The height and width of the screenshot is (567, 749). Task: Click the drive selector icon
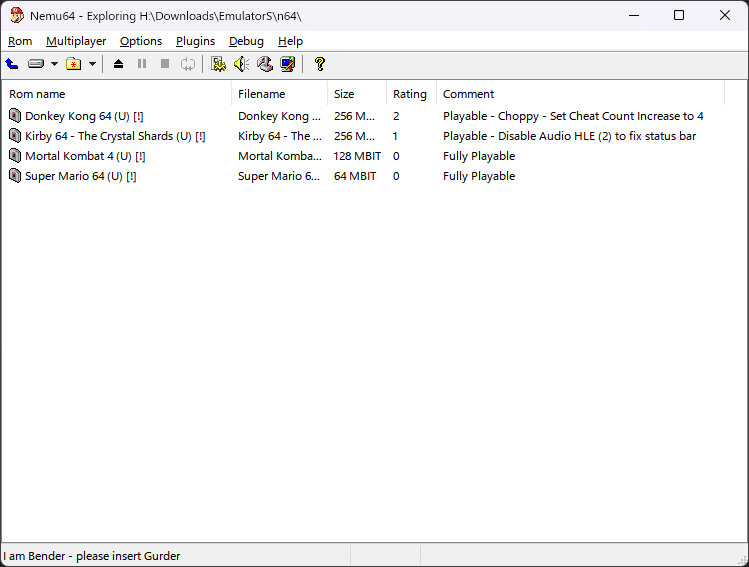[36, 64]
